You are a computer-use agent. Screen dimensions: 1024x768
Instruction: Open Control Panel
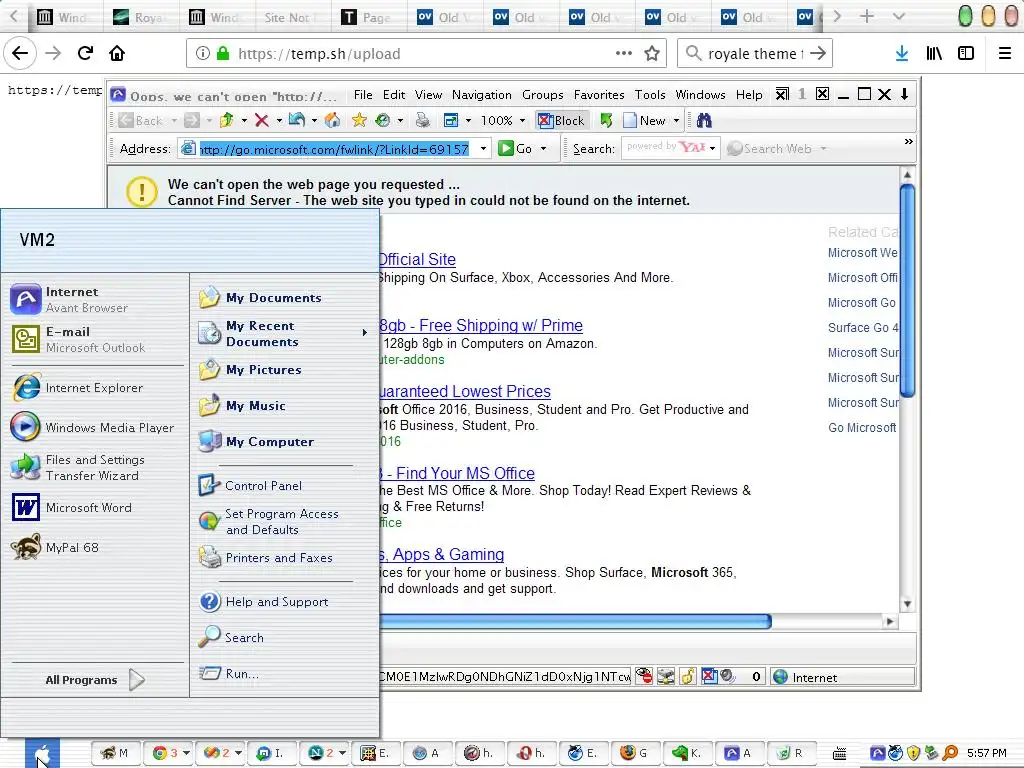tap(250, 485)
